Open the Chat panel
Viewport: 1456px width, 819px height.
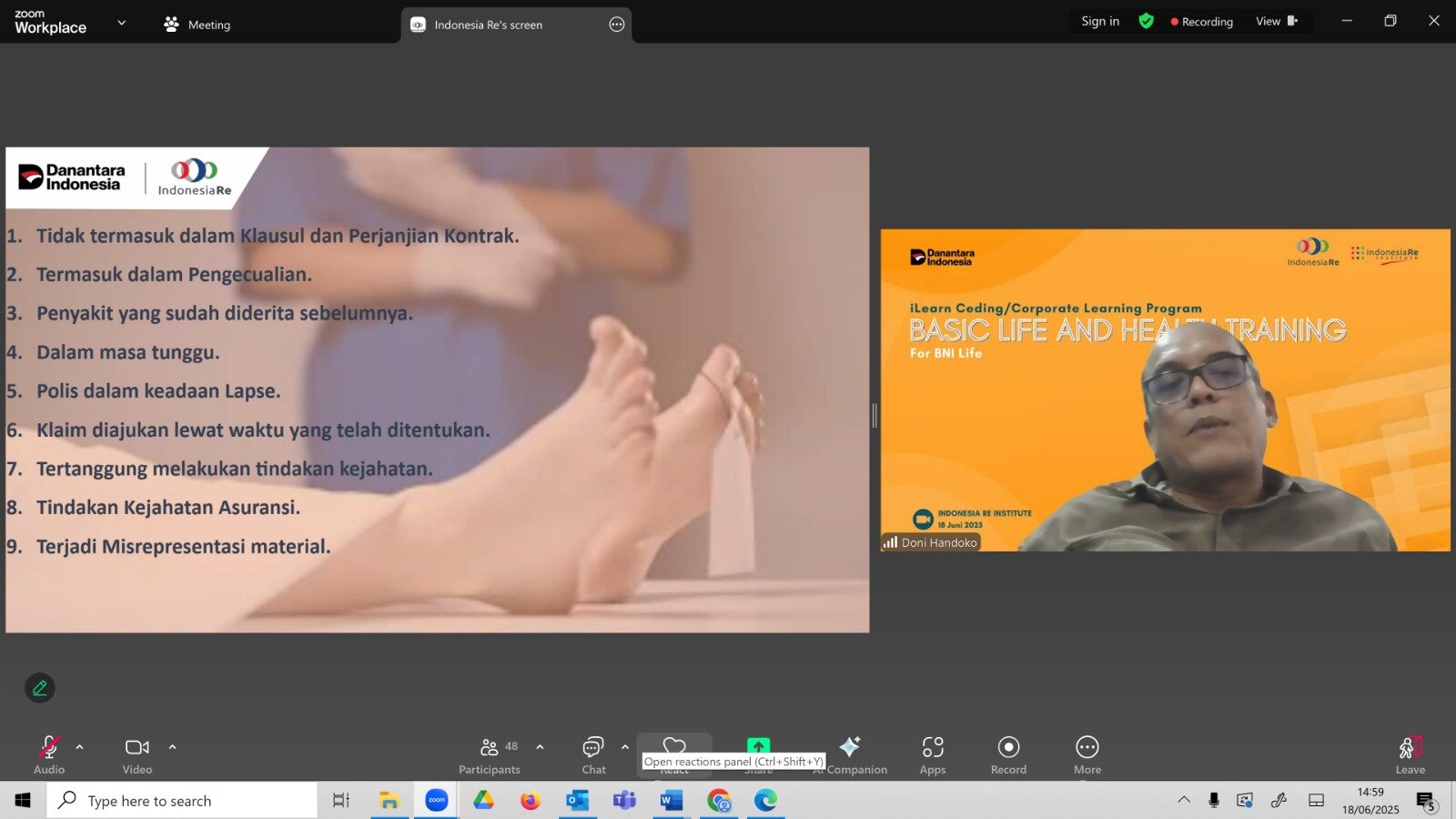[x=593, y=755]
